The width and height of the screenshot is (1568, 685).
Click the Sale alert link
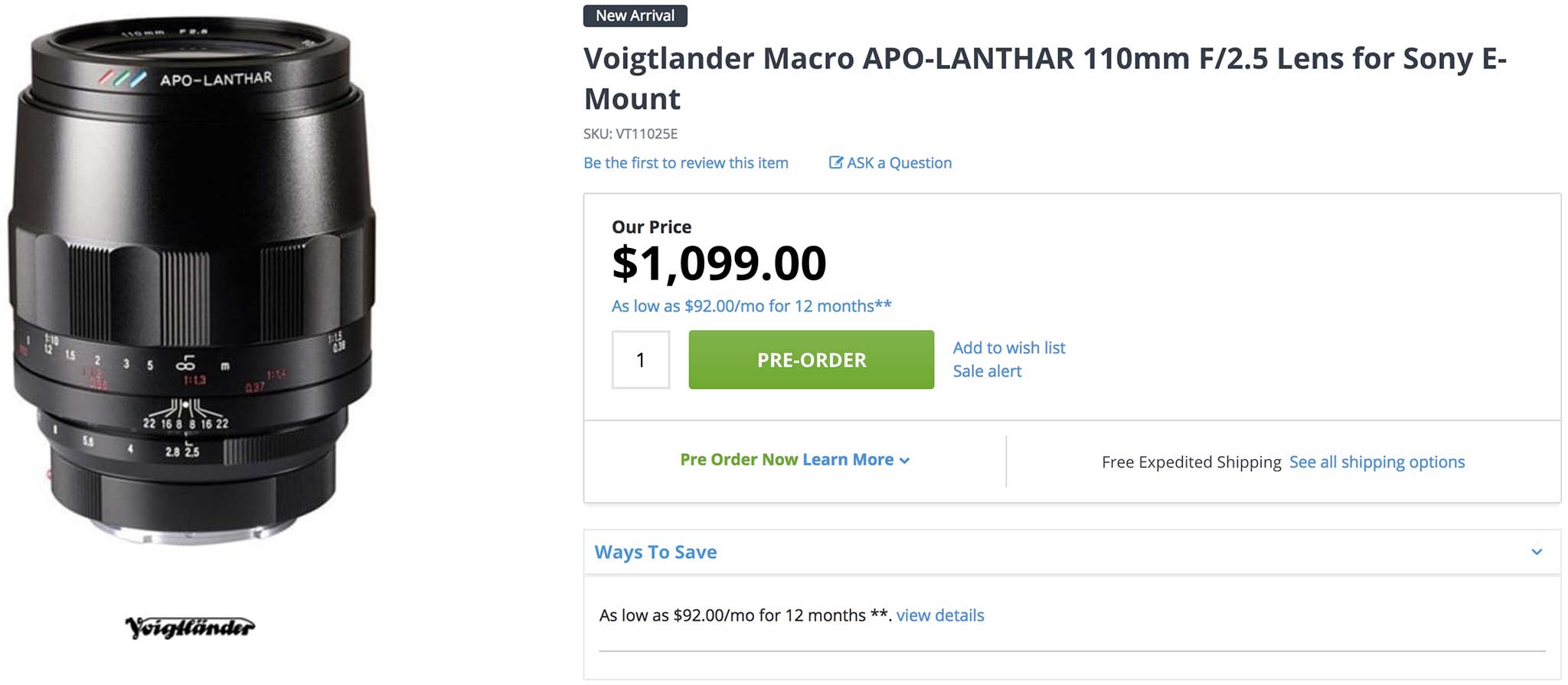pyautogui.click(x=987, y=371)
